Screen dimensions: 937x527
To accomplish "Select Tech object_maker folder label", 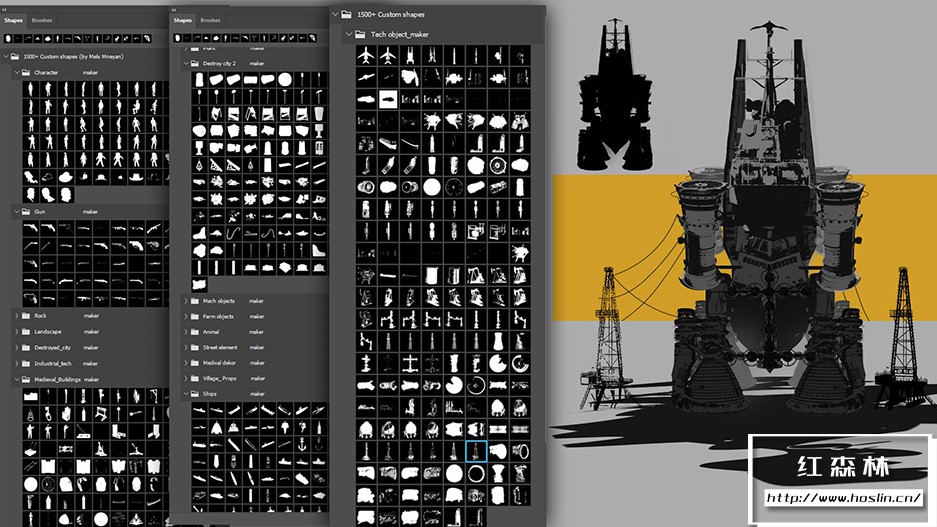I will 400,35.
